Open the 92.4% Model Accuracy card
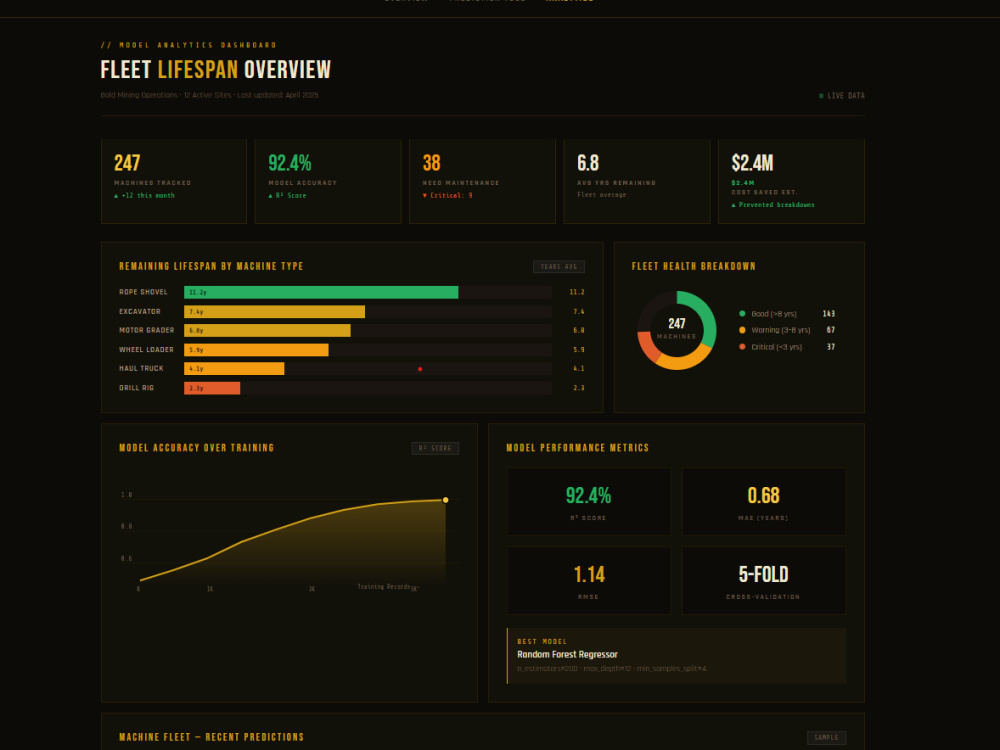 tap(328, 181)
